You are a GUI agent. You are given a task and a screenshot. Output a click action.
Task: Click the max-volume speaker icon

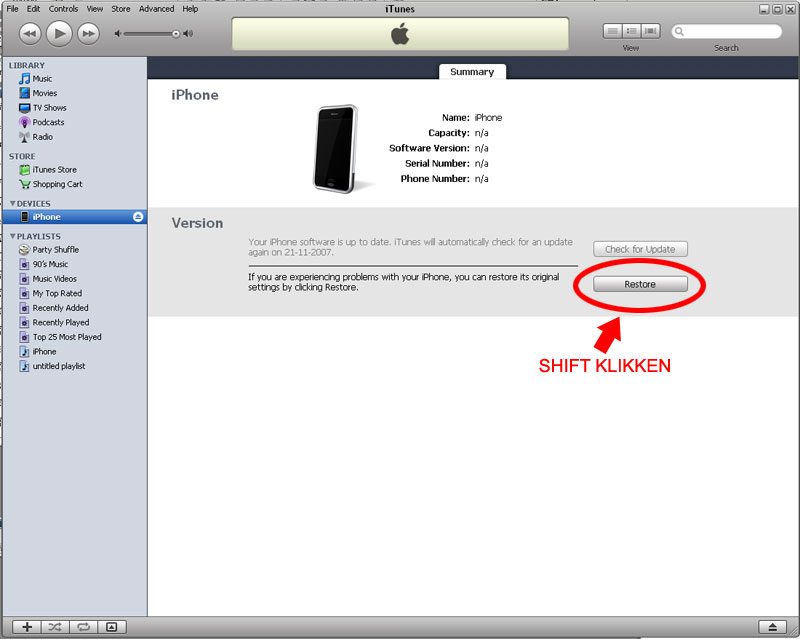tap(188, 34)
